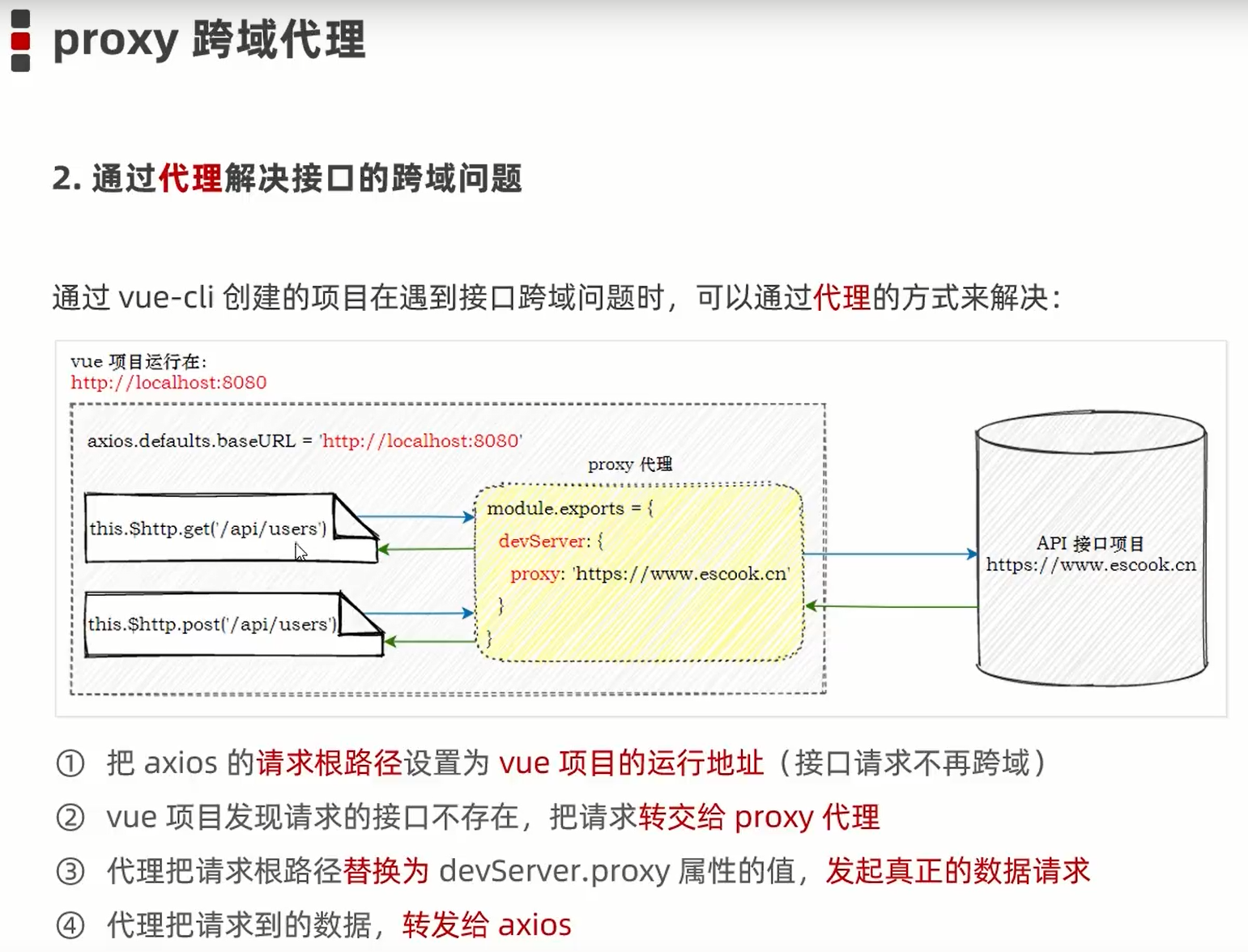Click step ④ text '转发给 axios'
The height and width of the screenshot is (952, 1248).
click(487, 924)
